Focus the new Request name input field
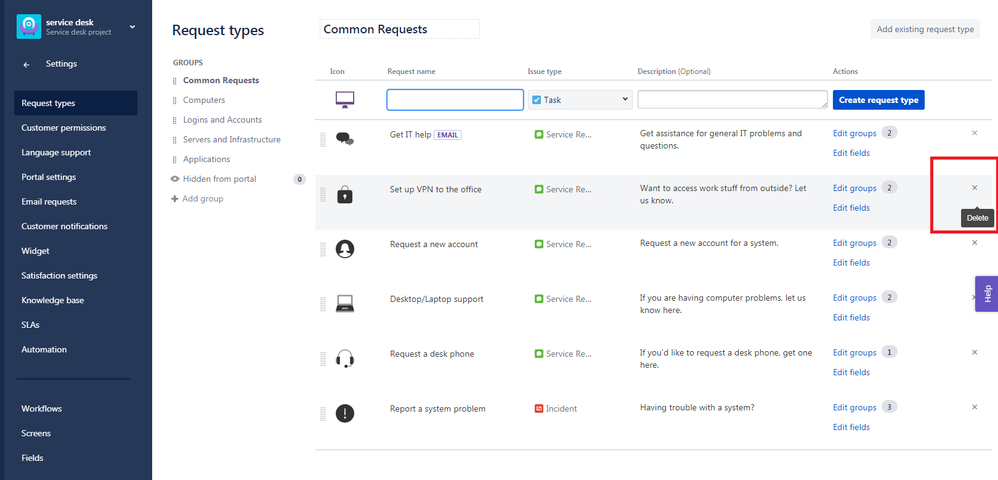998x480 pixels. pos(455,100)
